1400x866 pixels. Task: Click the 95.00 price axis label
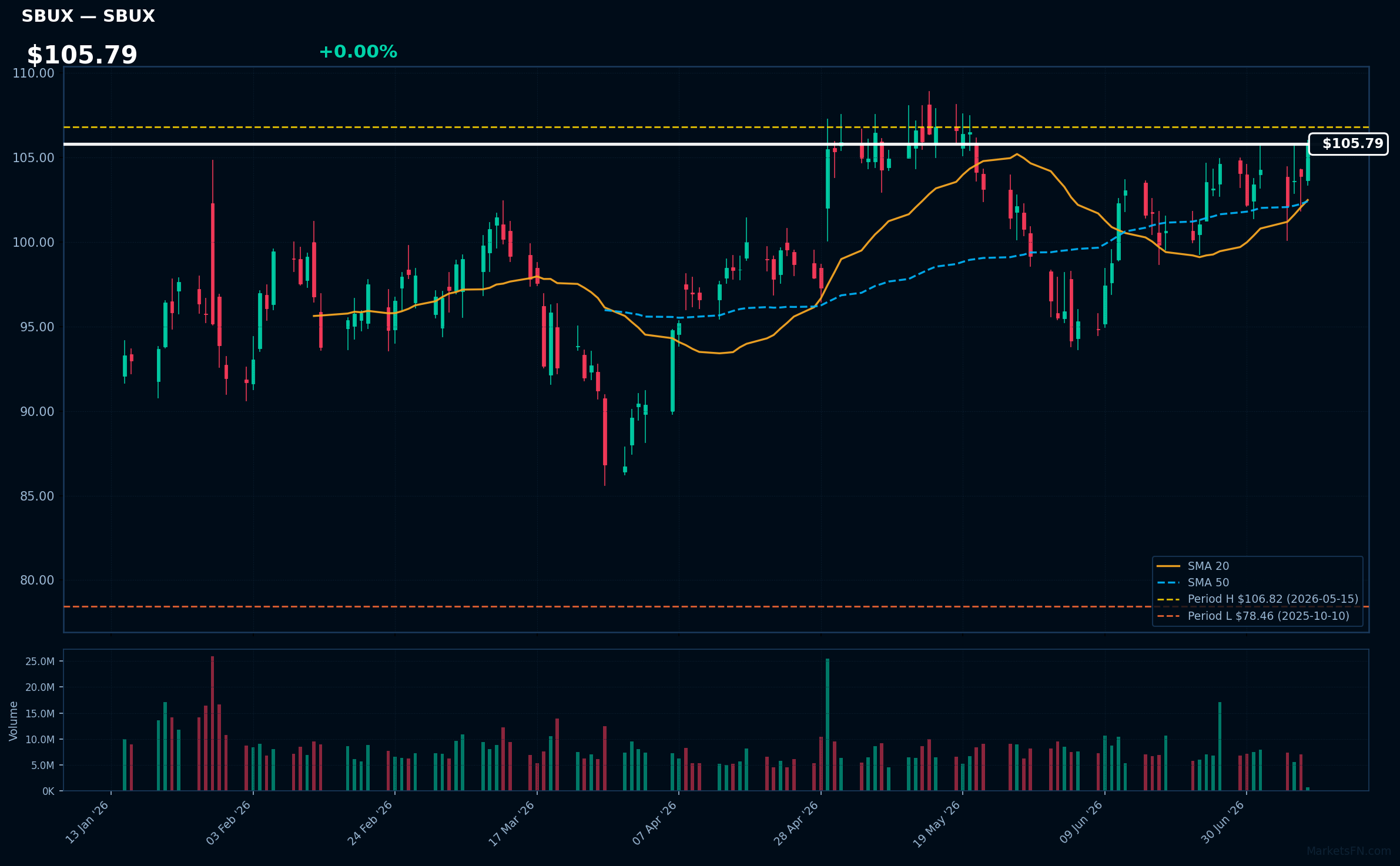(x=37, y=327)
